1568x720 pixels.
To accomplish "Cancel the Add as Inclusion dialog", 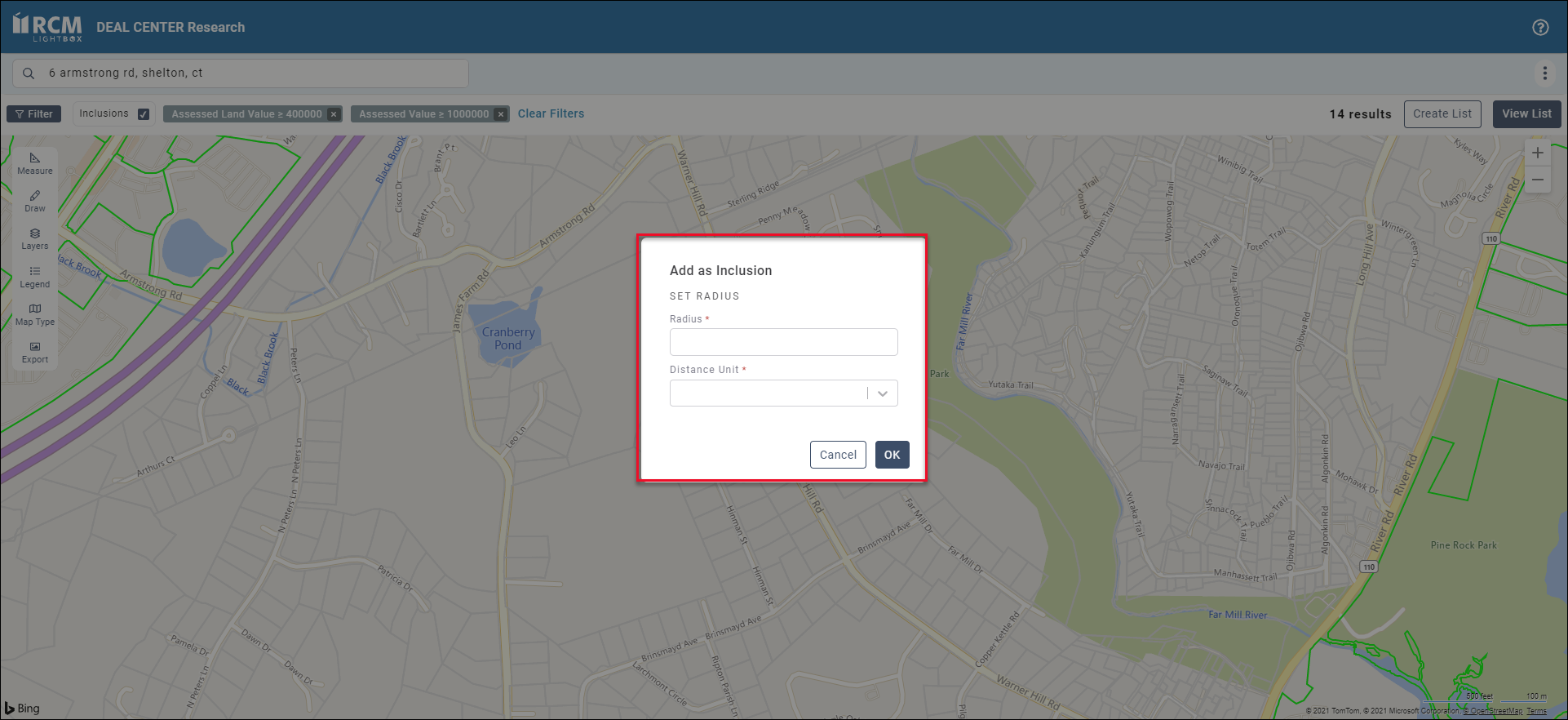I will [838, 455].
